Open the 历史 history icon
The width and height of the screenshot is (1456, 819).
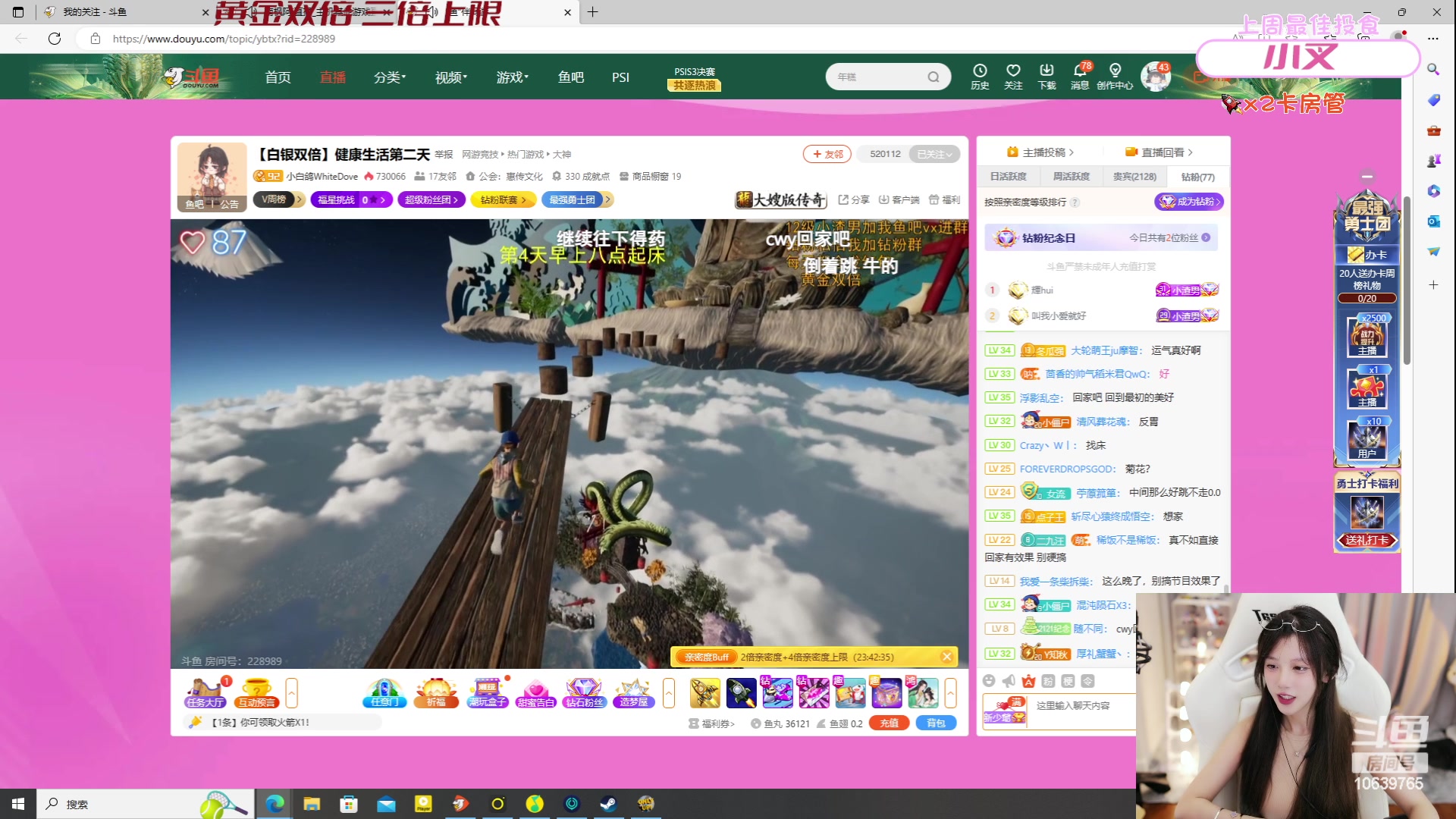pyautogui.click(x=980, y=77)
